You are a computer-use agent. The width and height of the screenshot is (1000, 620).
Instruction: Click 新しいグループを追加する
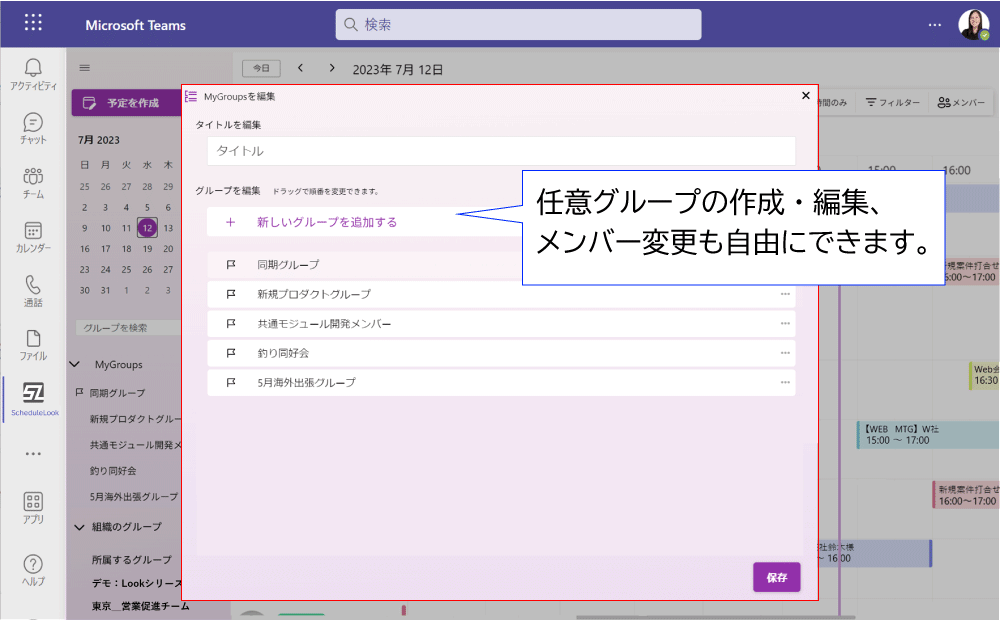tap(326, 222)
